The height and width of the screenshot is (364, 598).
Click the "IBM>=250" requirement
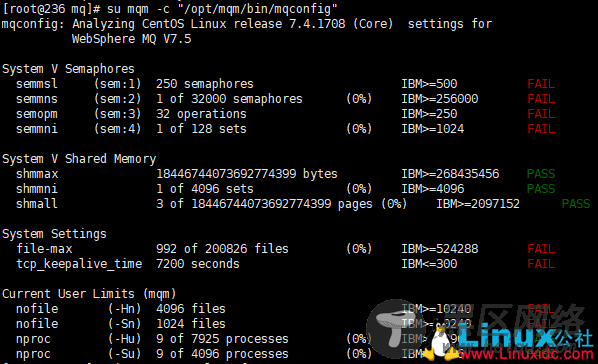pyautogui.click(x=429, y=114)
